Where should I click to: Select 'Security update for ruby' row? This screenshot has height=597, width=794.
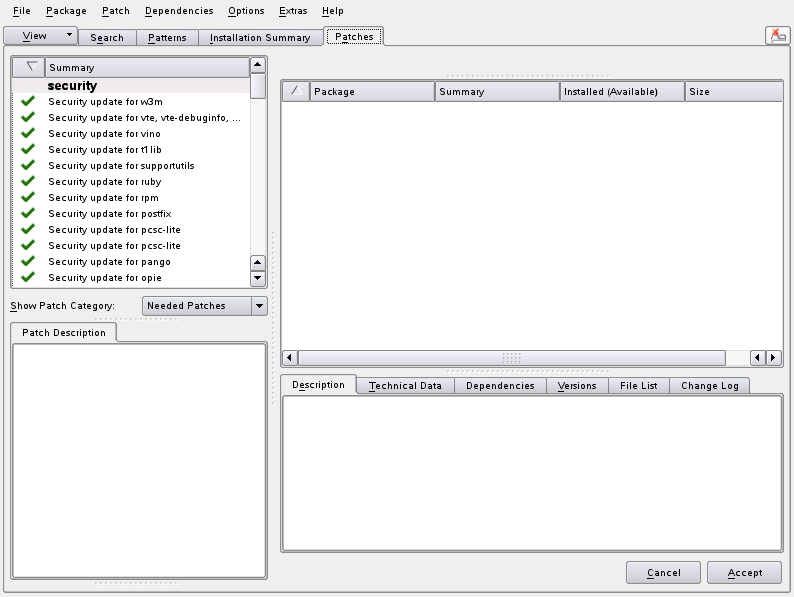point(131,181)
